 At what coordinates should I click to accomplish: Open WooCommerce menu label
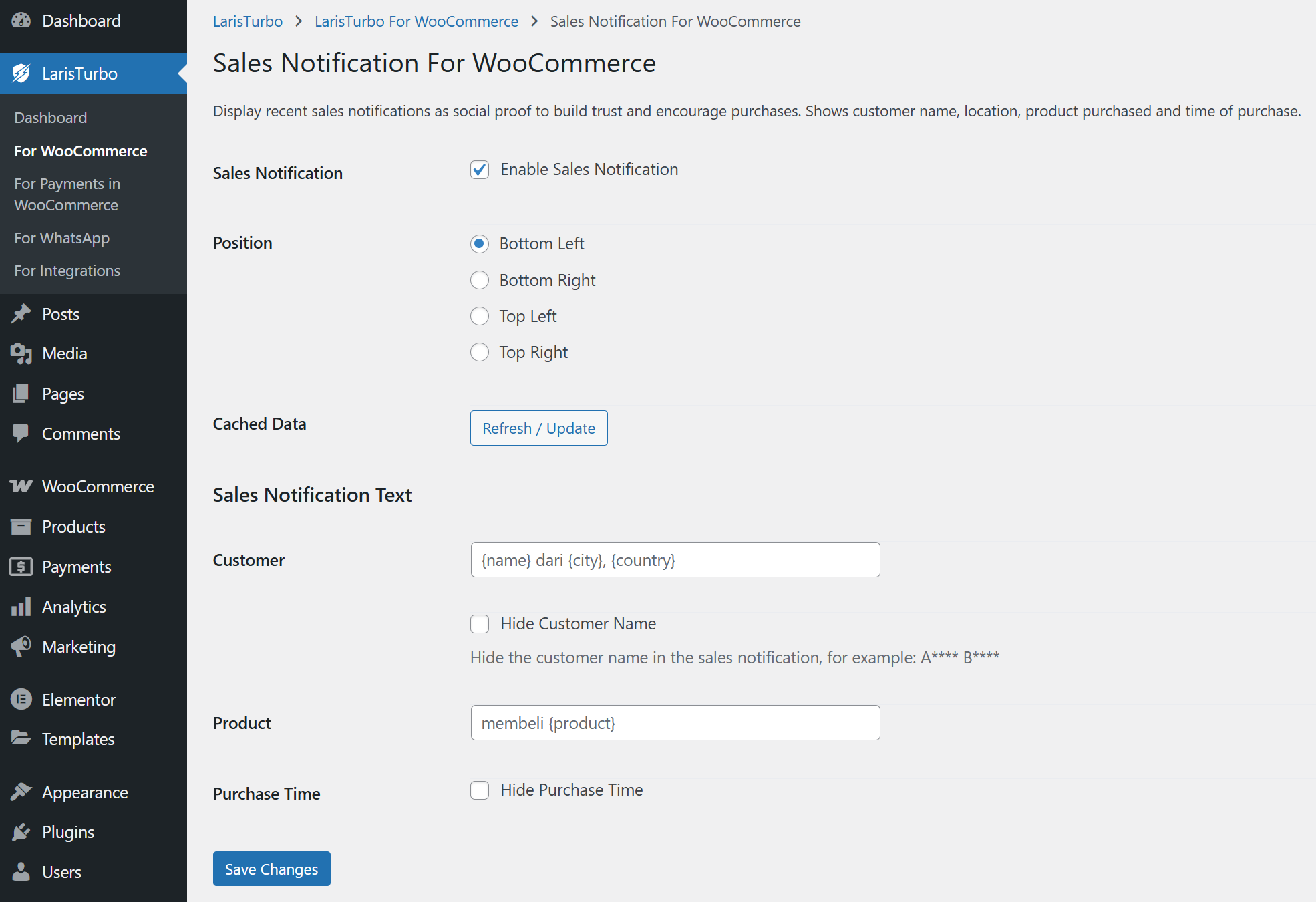(98, 486)
